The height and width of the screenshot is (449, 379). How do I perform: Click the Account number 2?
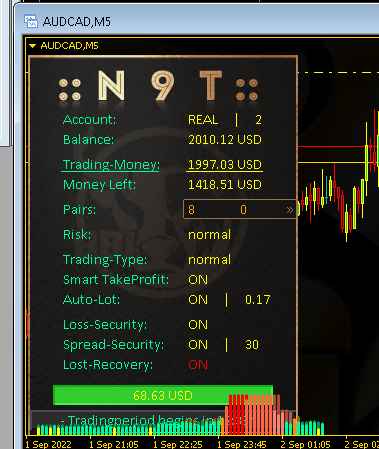(258, 120)
